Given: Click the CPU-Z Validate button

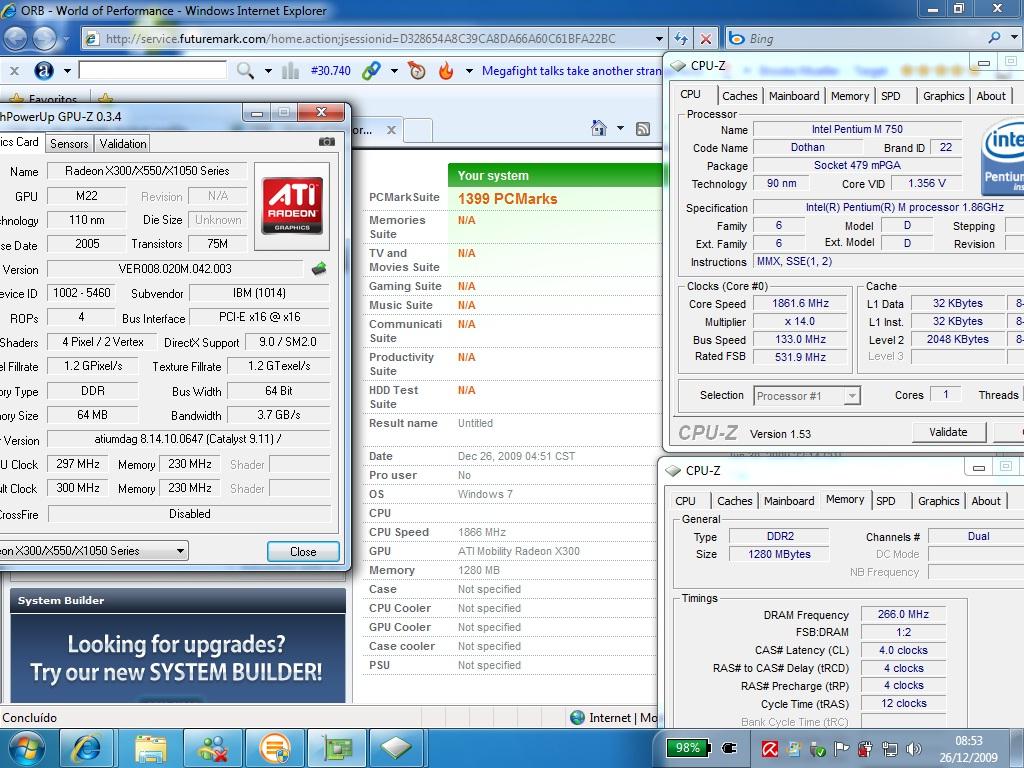Looking at the screenshot, I should 948,432.
